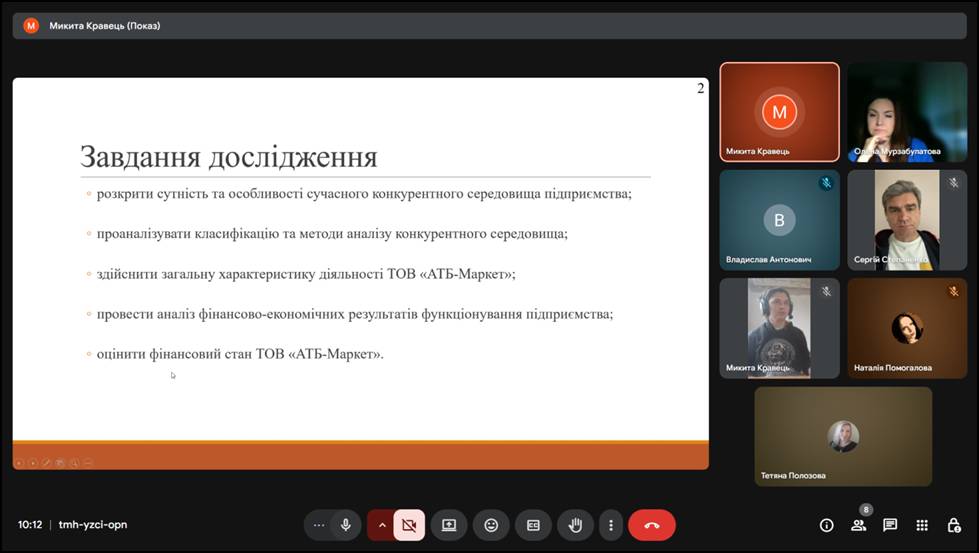
Task: Open audio settings ellipsis beside the microphone
Action: coord(319,525)
